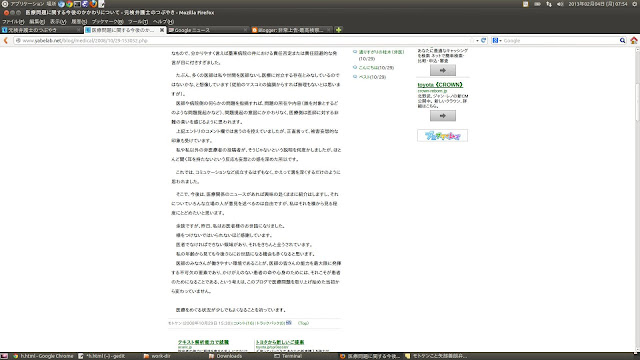Open the 場所 menu in the top panel

pos(51,4)
